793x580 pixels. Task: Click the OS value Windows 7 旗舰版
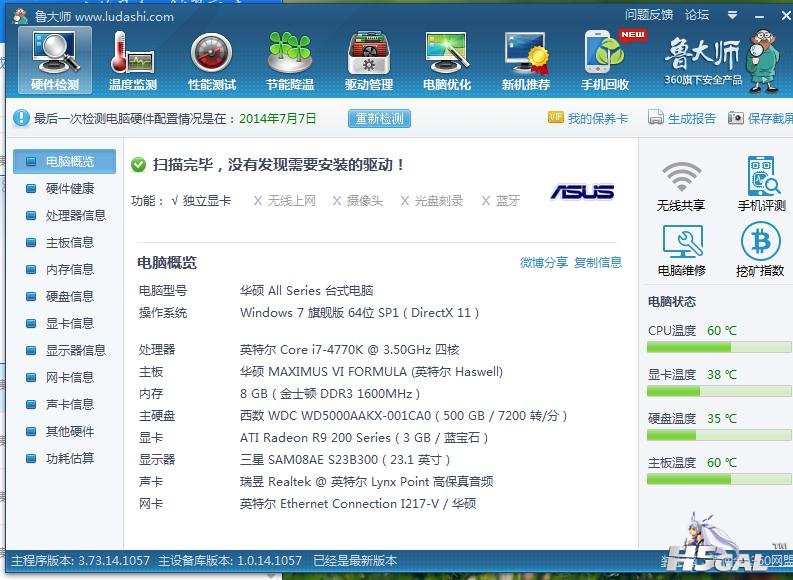pyautogui.click(x=360, y=313)
